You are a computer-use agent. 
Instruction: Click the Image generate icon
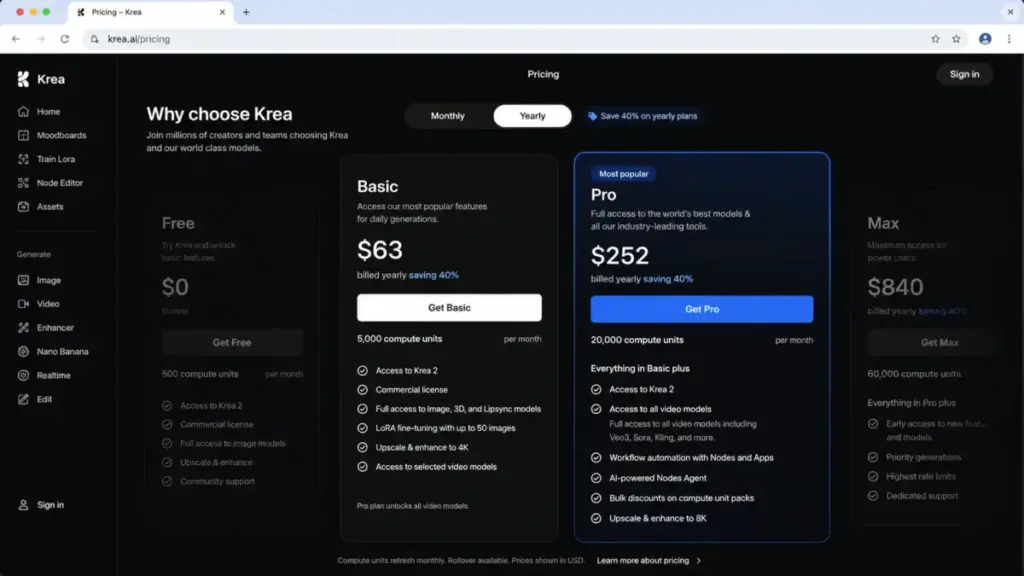24,280
